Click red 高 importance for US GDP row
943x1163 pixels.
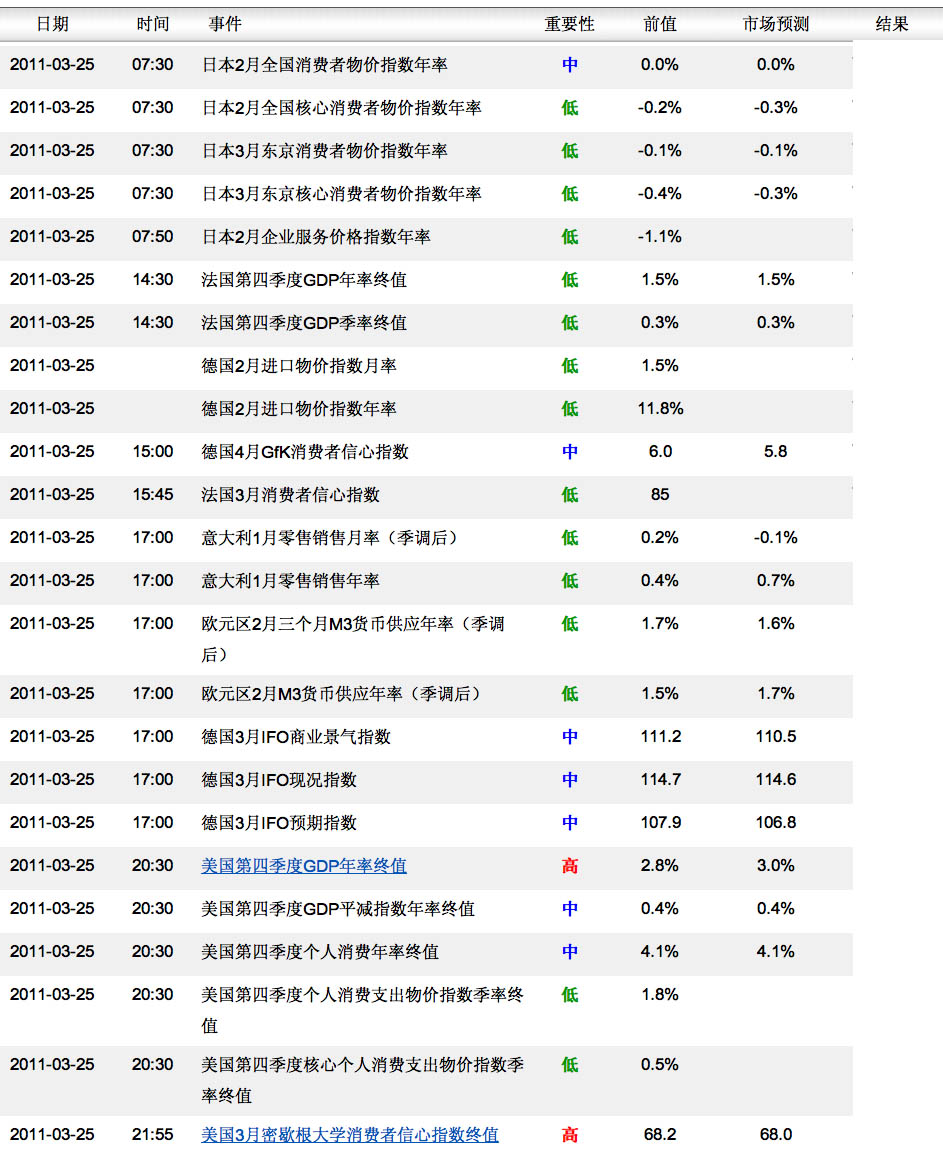tap(570, 866)
